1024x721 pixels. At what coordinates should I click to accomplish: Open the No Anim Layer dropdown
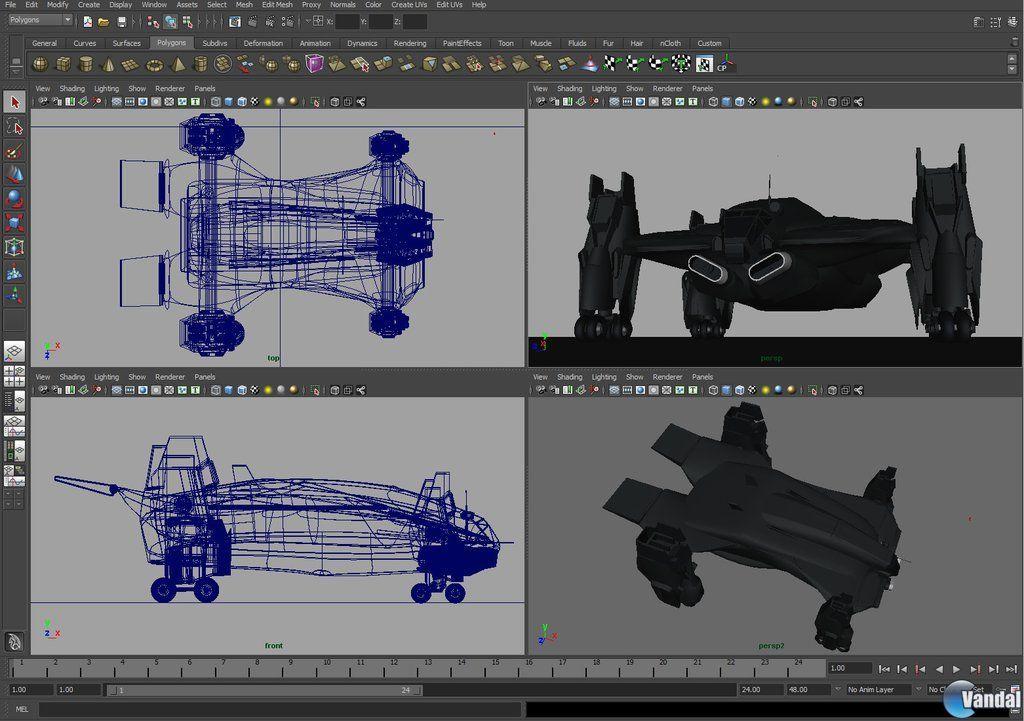pyautogui.click(x=879, y=690)
